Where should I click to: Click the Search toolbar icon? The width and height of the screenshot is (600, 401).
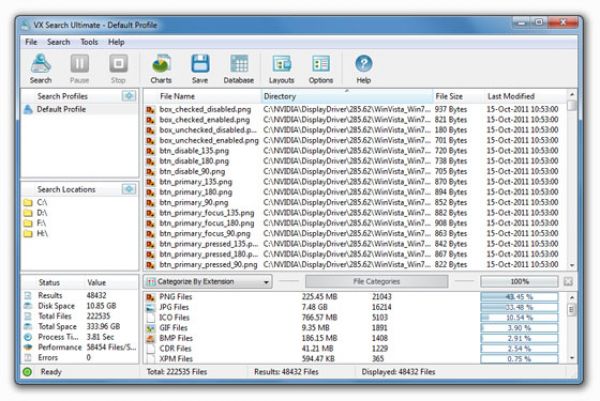pyautogui.click(x=41, y=68)
